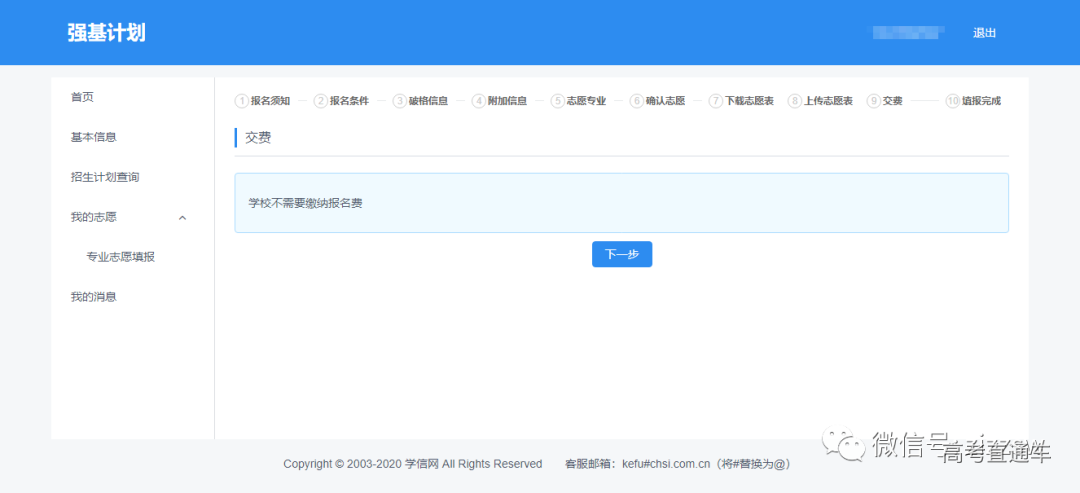
Task: Select step 6 确认志愿
Action: coord(658,101)
